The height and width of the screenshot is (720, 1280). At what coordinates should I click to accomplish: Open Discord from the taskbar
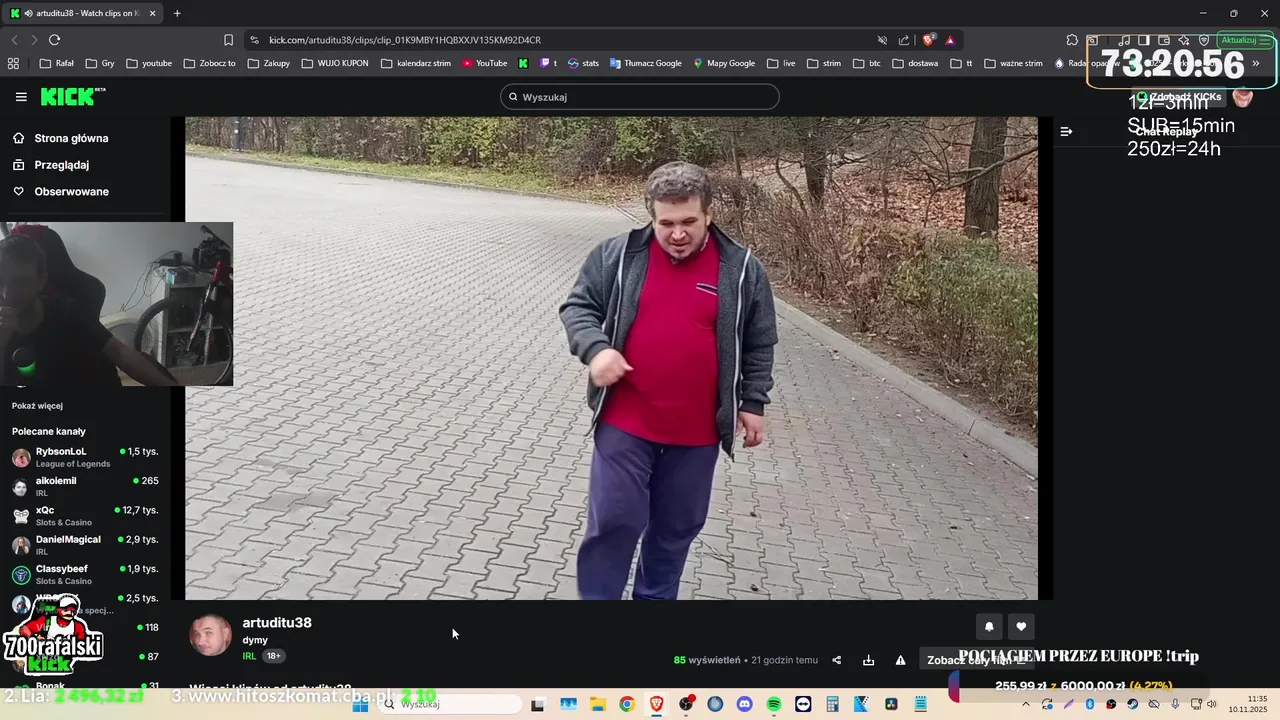[744, 704]
